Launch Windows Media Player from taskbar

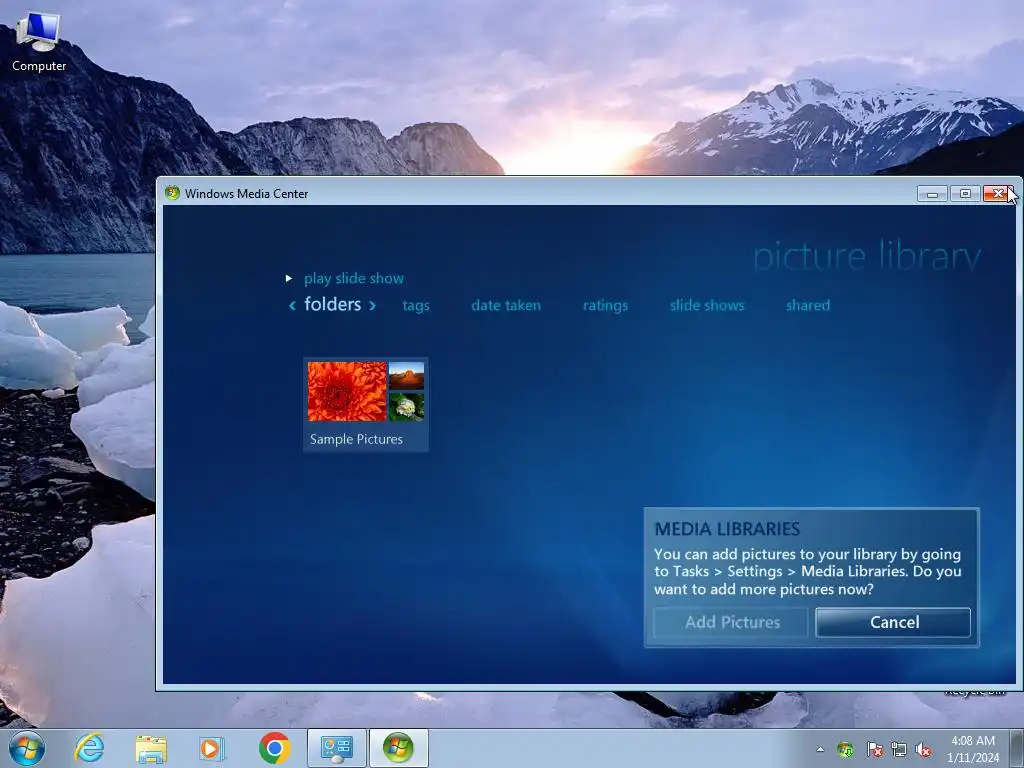(x=212, y=748)
